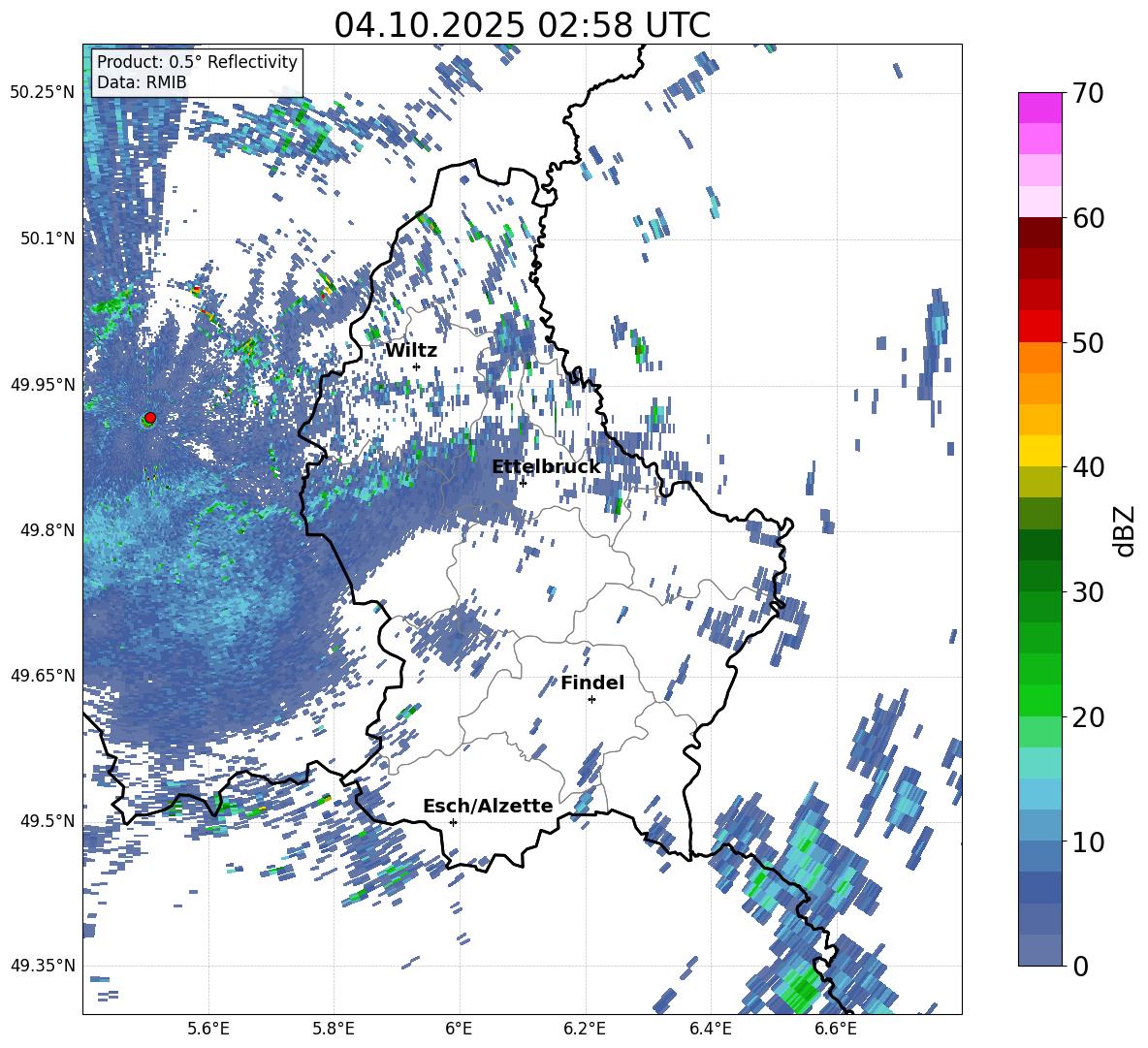Click the 49.5°N latitude label
This screenshot has width=1148, height=1048.
tap(48, 820)
